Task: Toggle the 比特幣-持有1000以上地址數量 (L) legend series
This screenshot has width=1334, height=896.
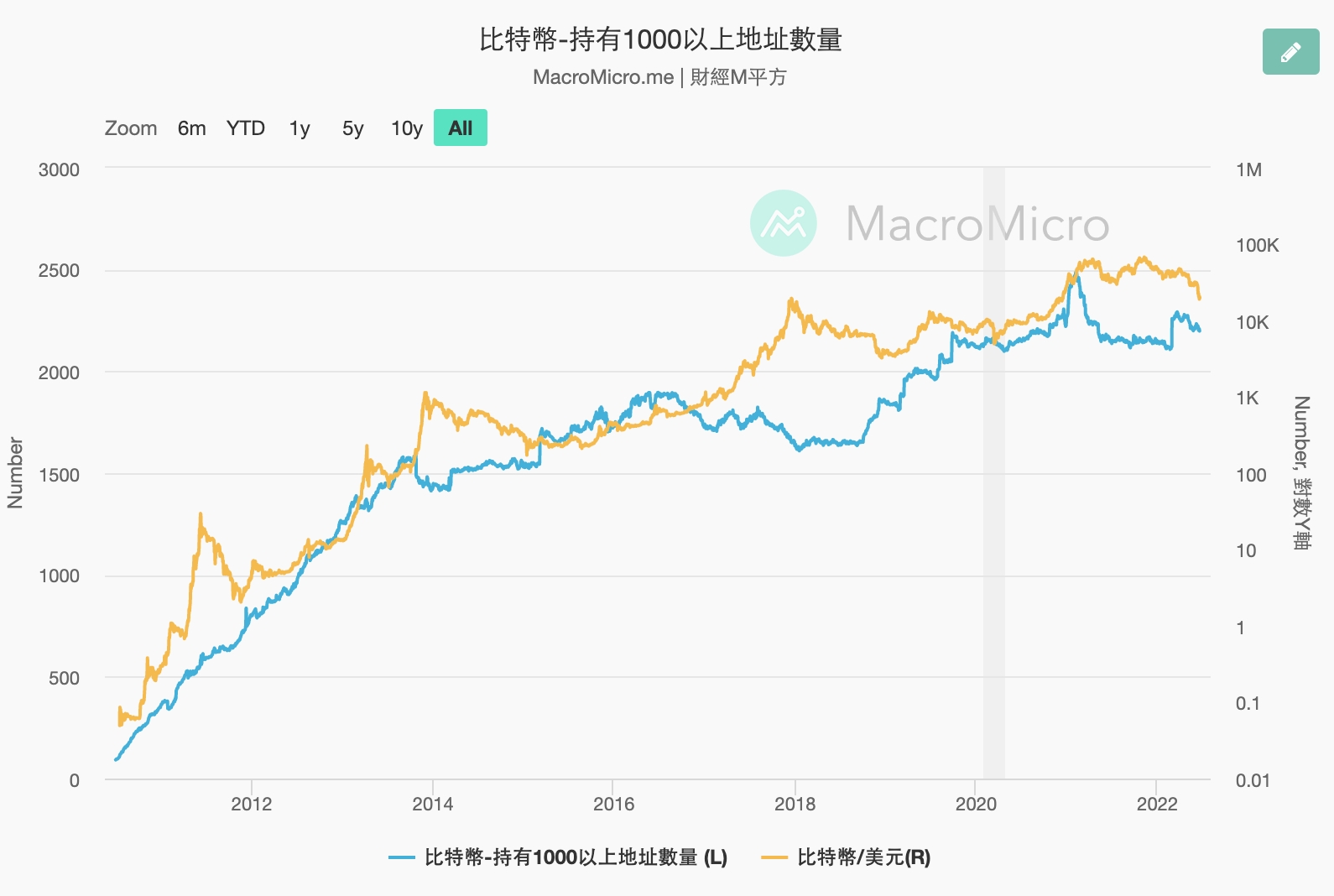Action: (x=576, y=857)
